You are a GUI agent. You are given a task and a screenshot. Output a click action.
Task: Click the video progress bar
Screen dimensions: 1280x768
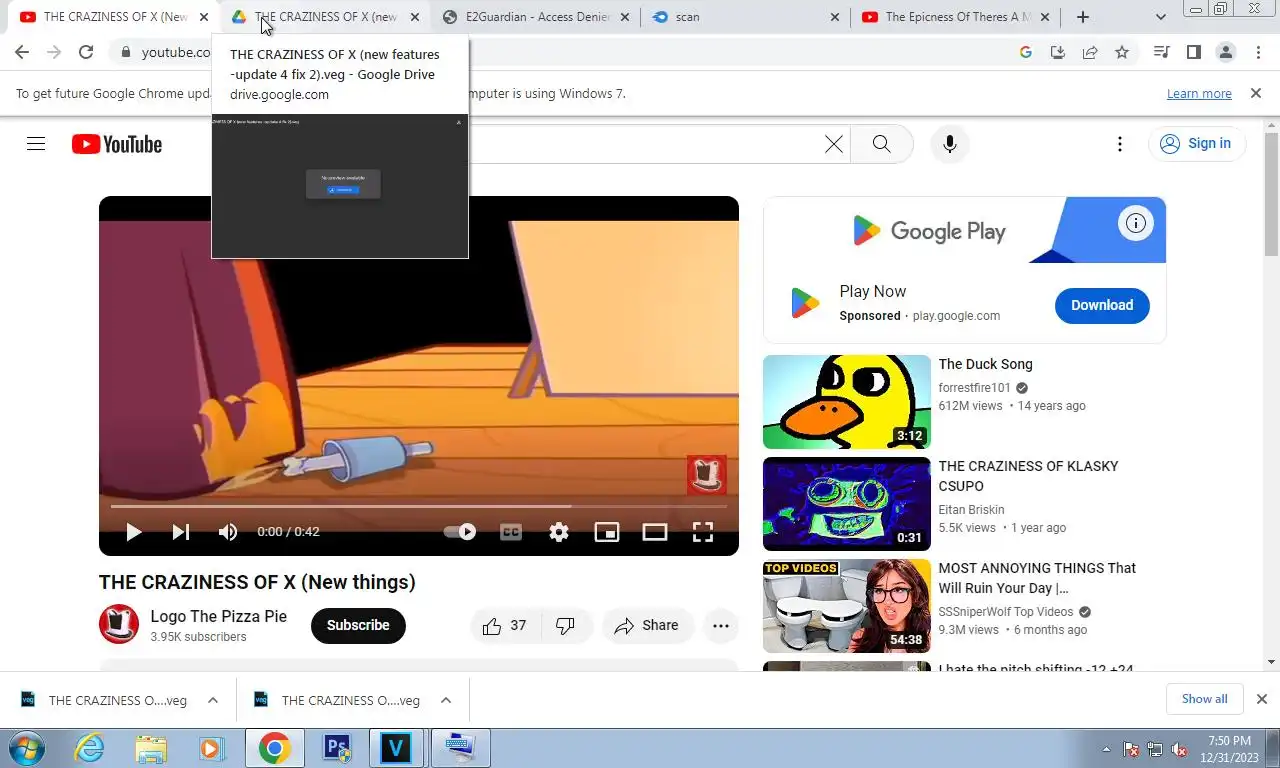point(419,507)
